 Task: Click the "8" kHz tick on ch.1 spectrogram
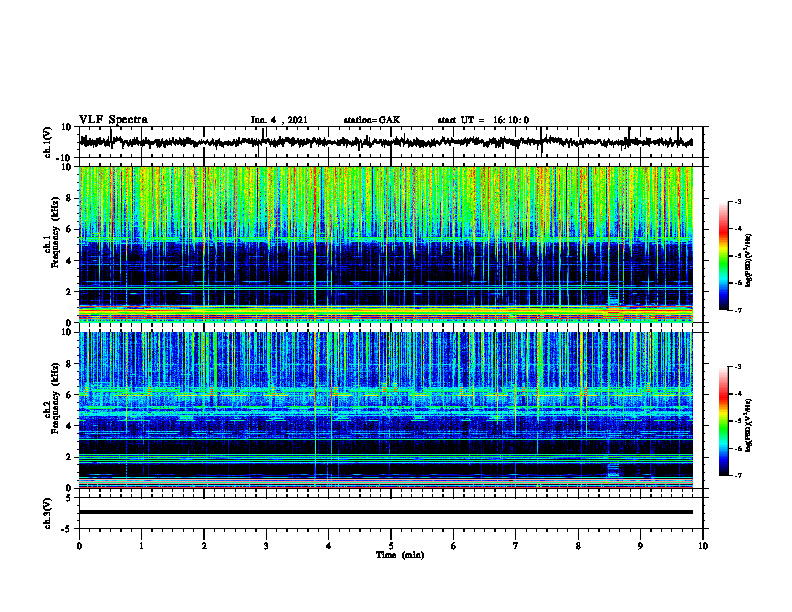pos(70,198)
